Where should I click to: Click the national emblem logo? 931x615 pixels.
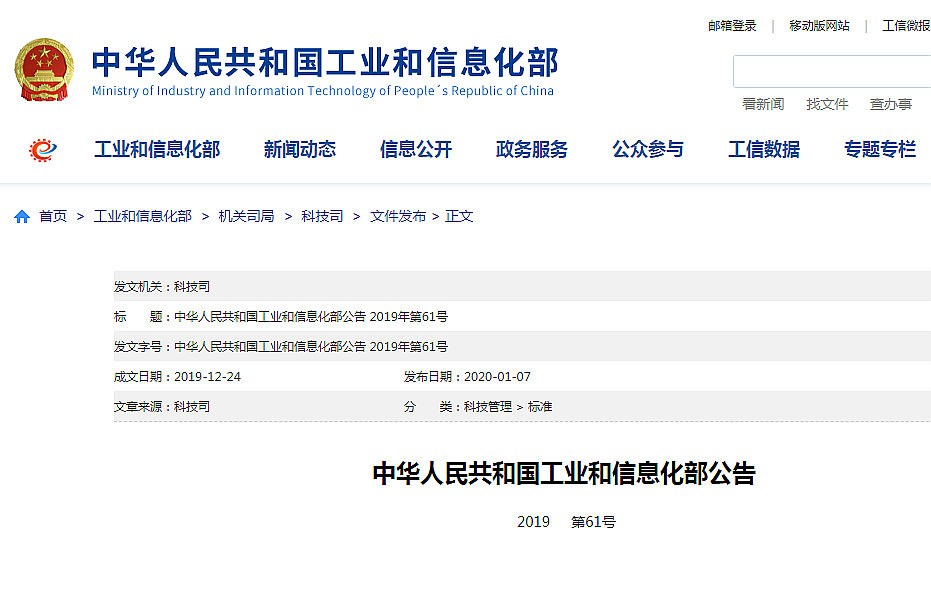pos(44,69)
